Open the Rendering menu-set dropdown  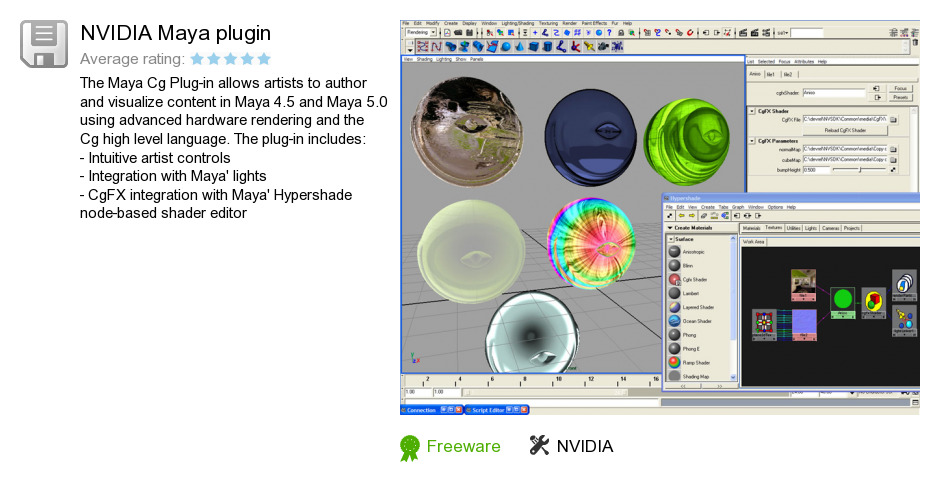pos(421,32)
